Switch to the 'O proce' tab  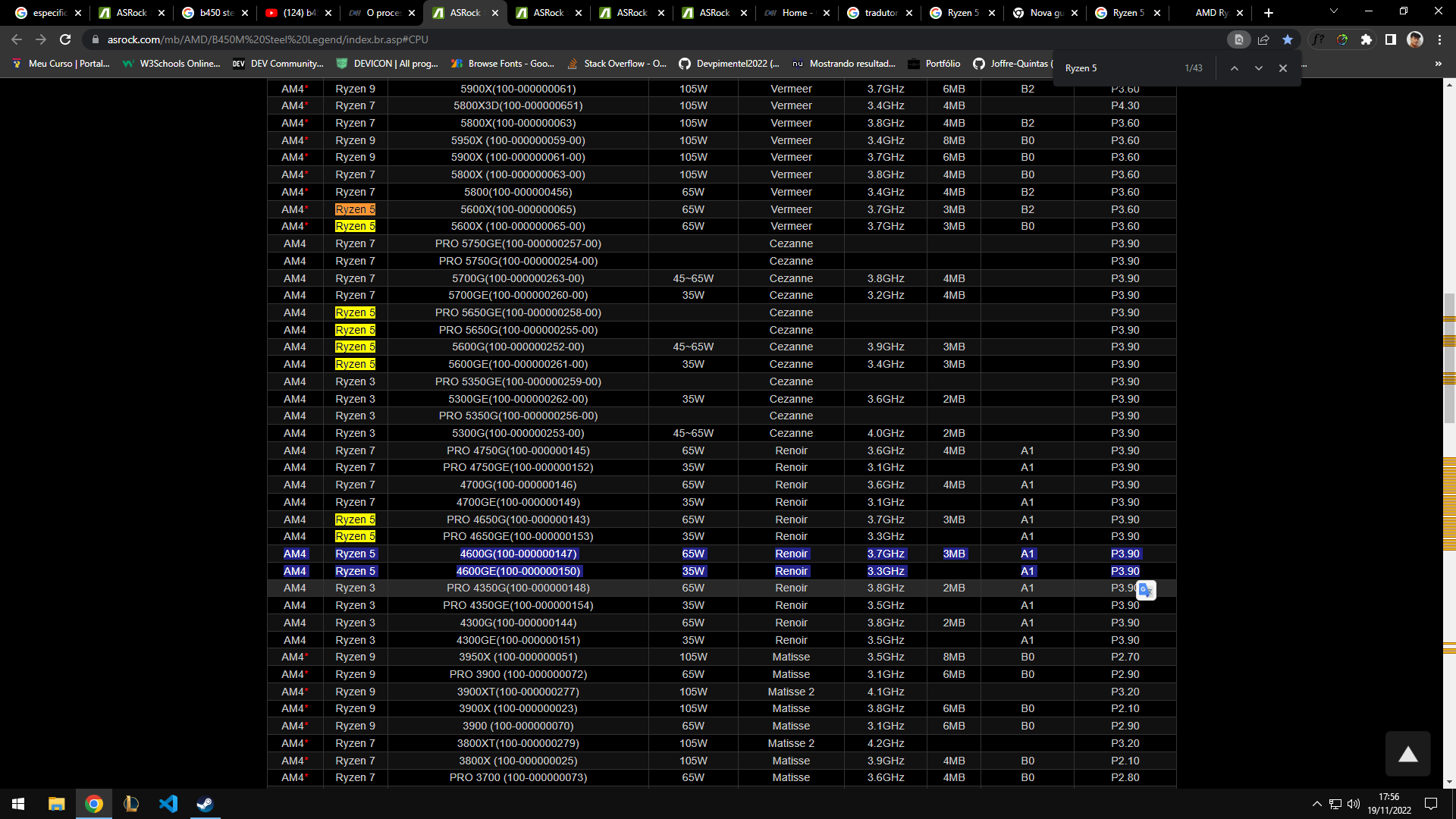click(382, 13)
